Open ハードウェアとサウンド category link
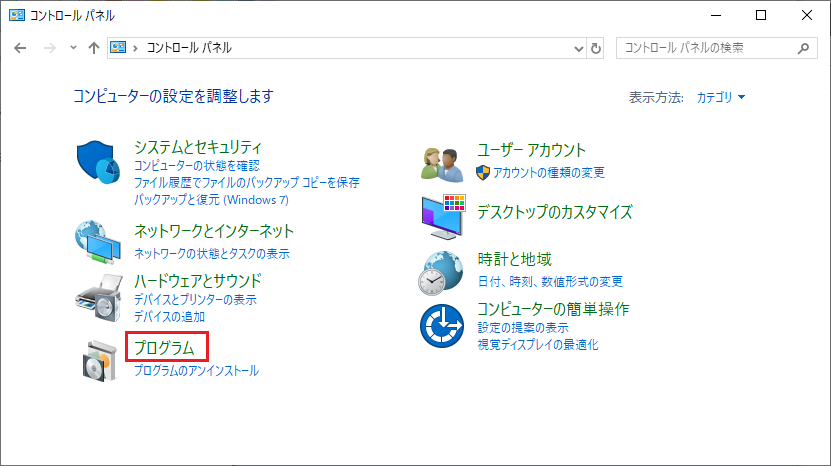This screenshot has width=831, height=466. point(198,281)
